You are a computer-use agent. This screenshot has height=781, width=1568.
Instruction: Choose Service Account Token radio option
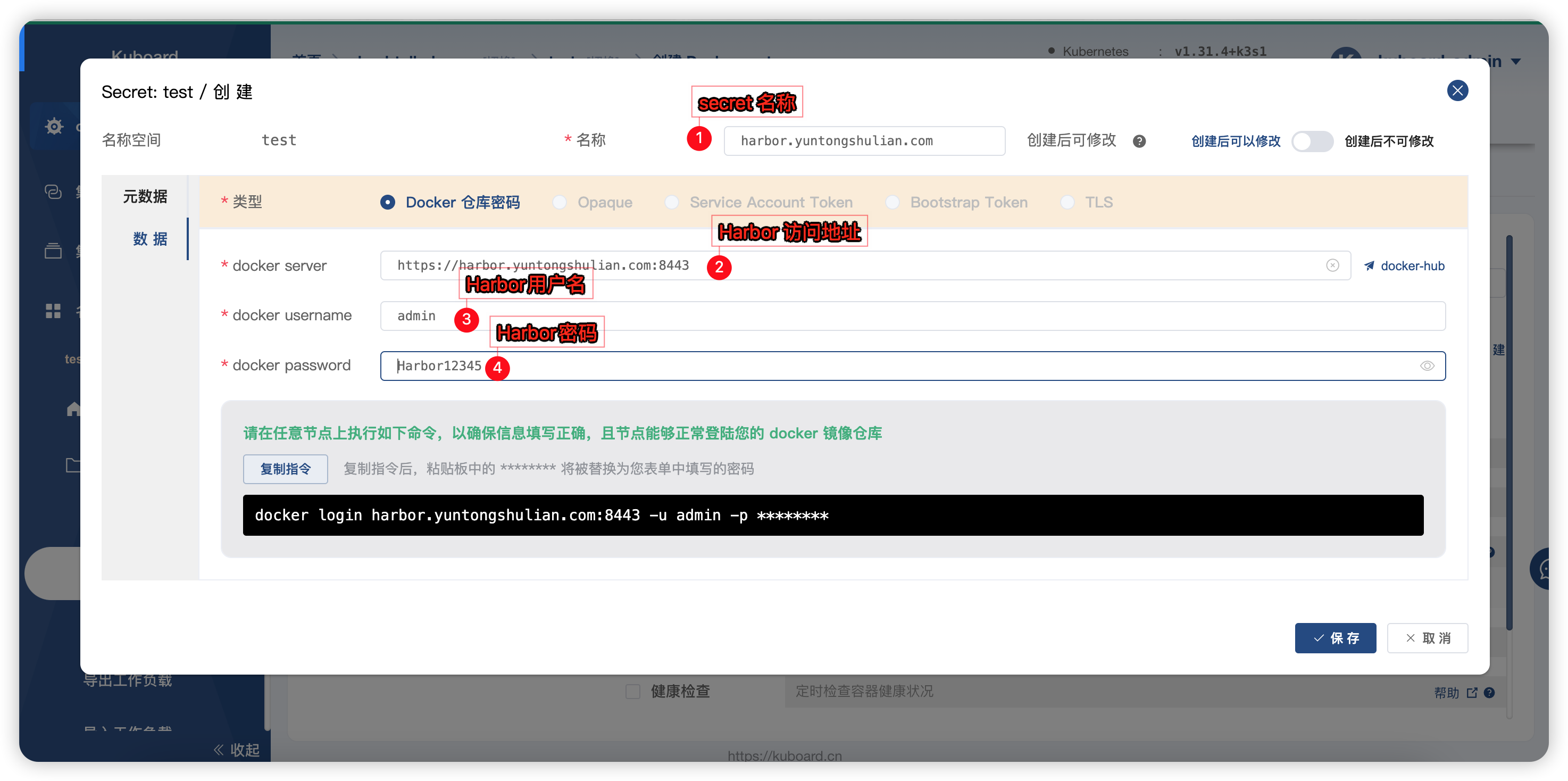tap(671, 202)
